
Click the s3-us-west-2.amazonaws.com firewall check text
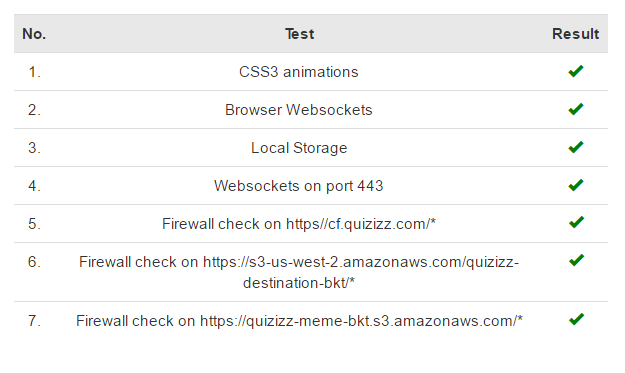pos(299,272)
